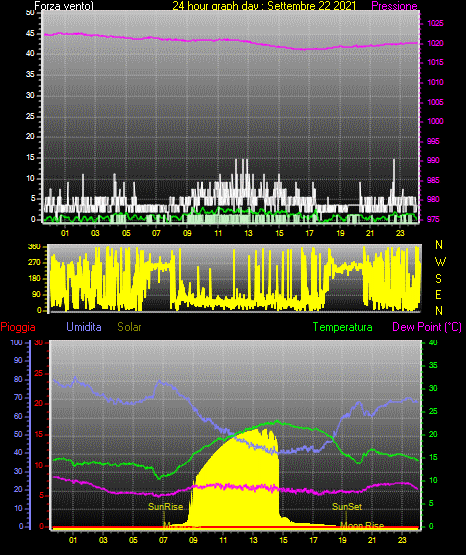Click the SunRise marker label
Viewport: 466px width, 555px height.
pyautogui.click(x=166, y=507)
